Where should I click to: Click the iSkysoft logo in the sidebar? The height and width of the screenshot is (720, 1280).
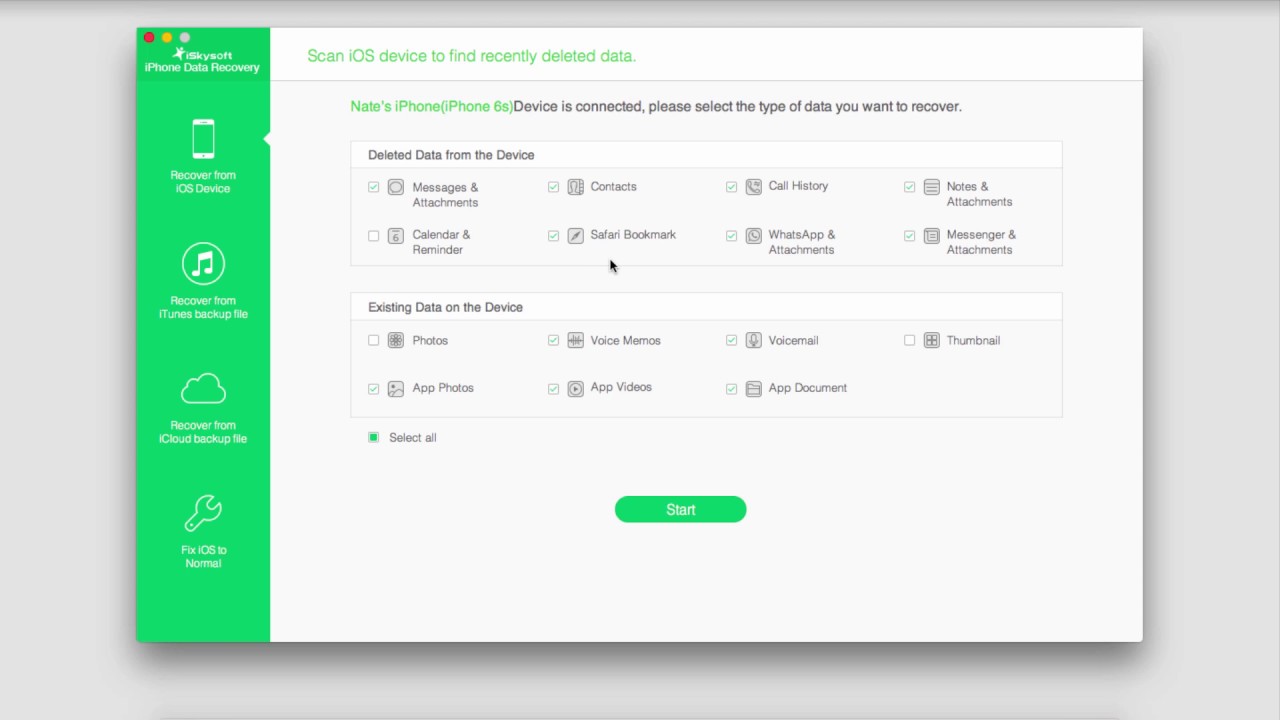click(202, 60)
